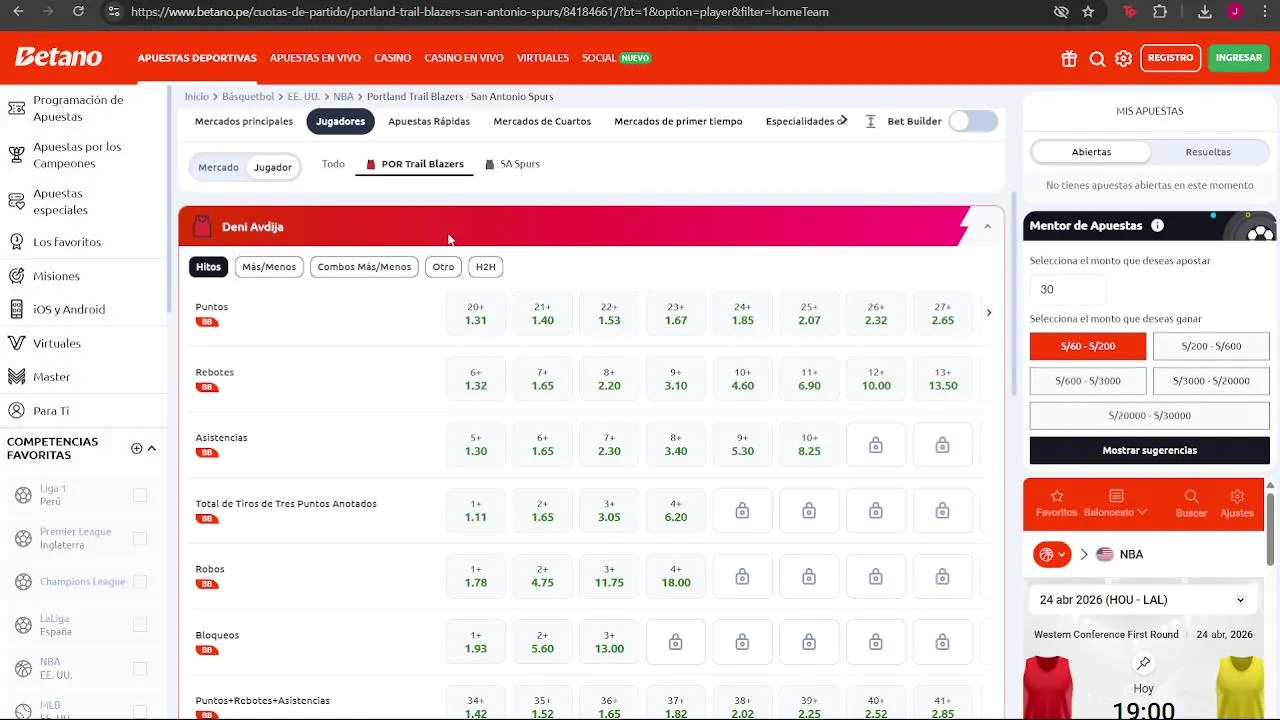Go to Básquetbol in the breadcrumb
The width and height of the screenshot is (1280, 720).
pos(248,97)
